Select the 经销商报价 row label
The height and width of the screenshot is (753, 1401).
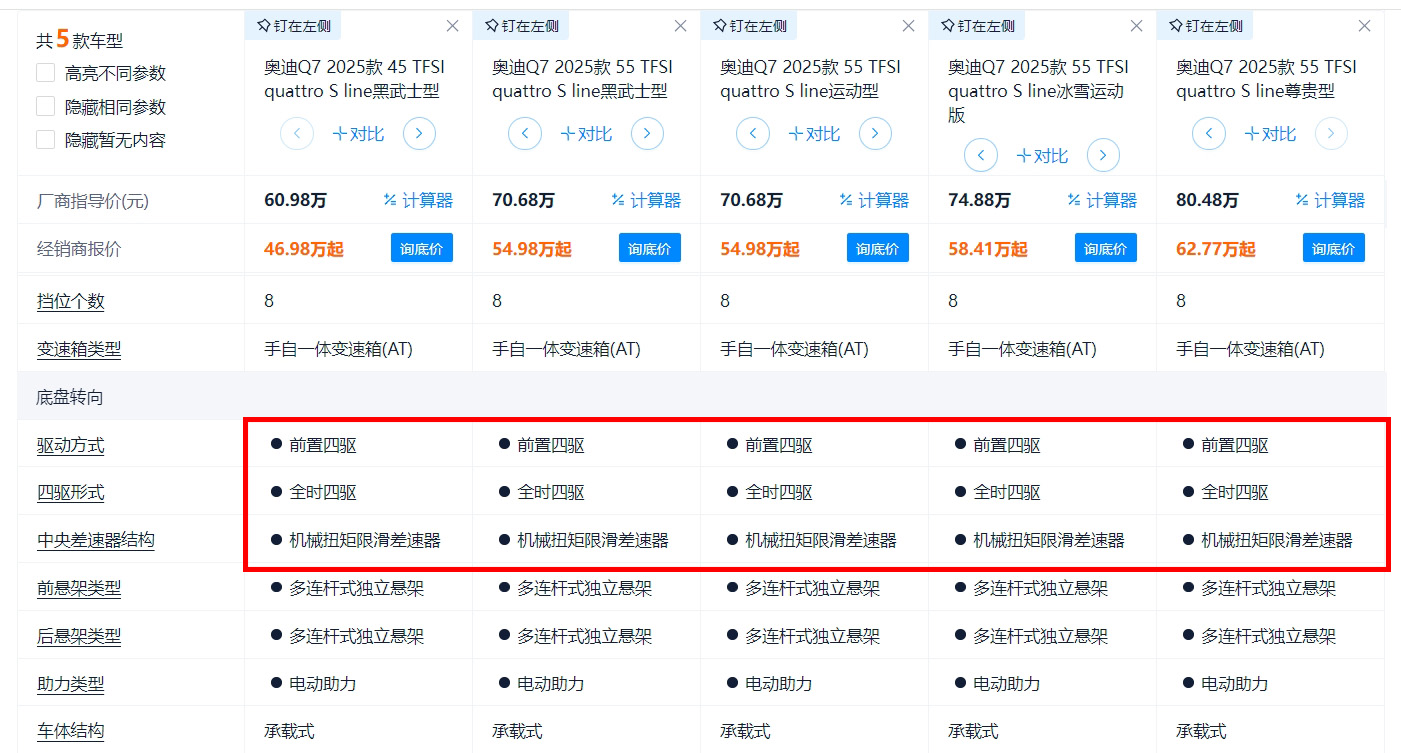79,249
